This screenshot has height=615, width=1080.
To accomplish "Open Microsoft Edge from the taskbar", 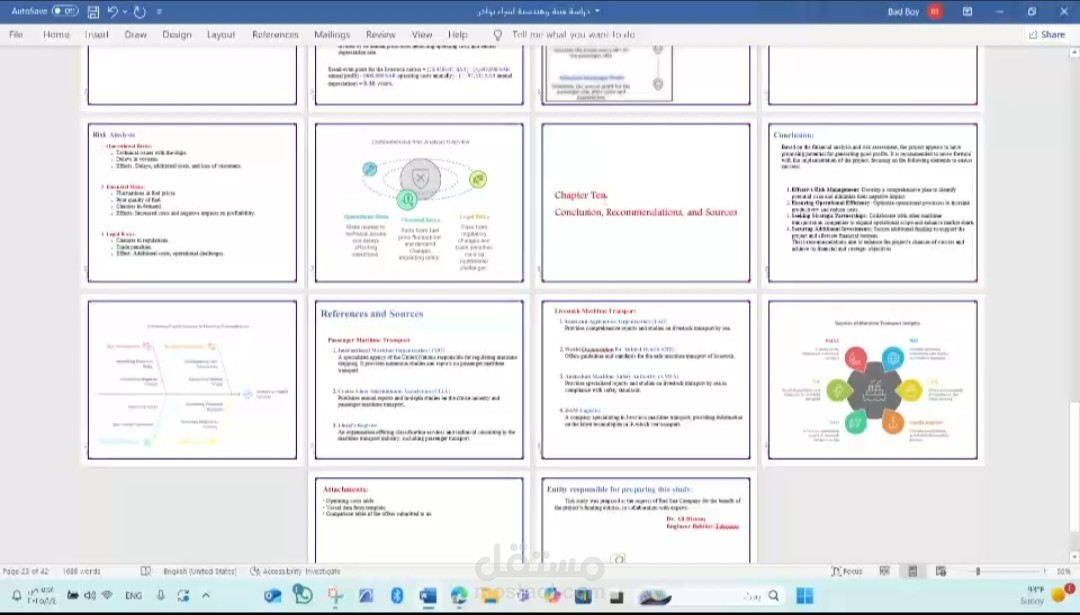I will pyautogui.click(x=459, y=596).
